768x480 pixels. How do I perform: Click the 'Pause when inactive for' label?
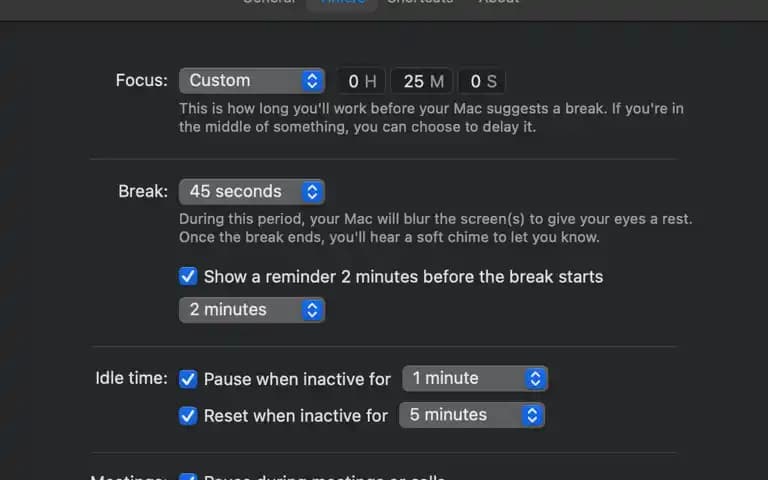297,379
